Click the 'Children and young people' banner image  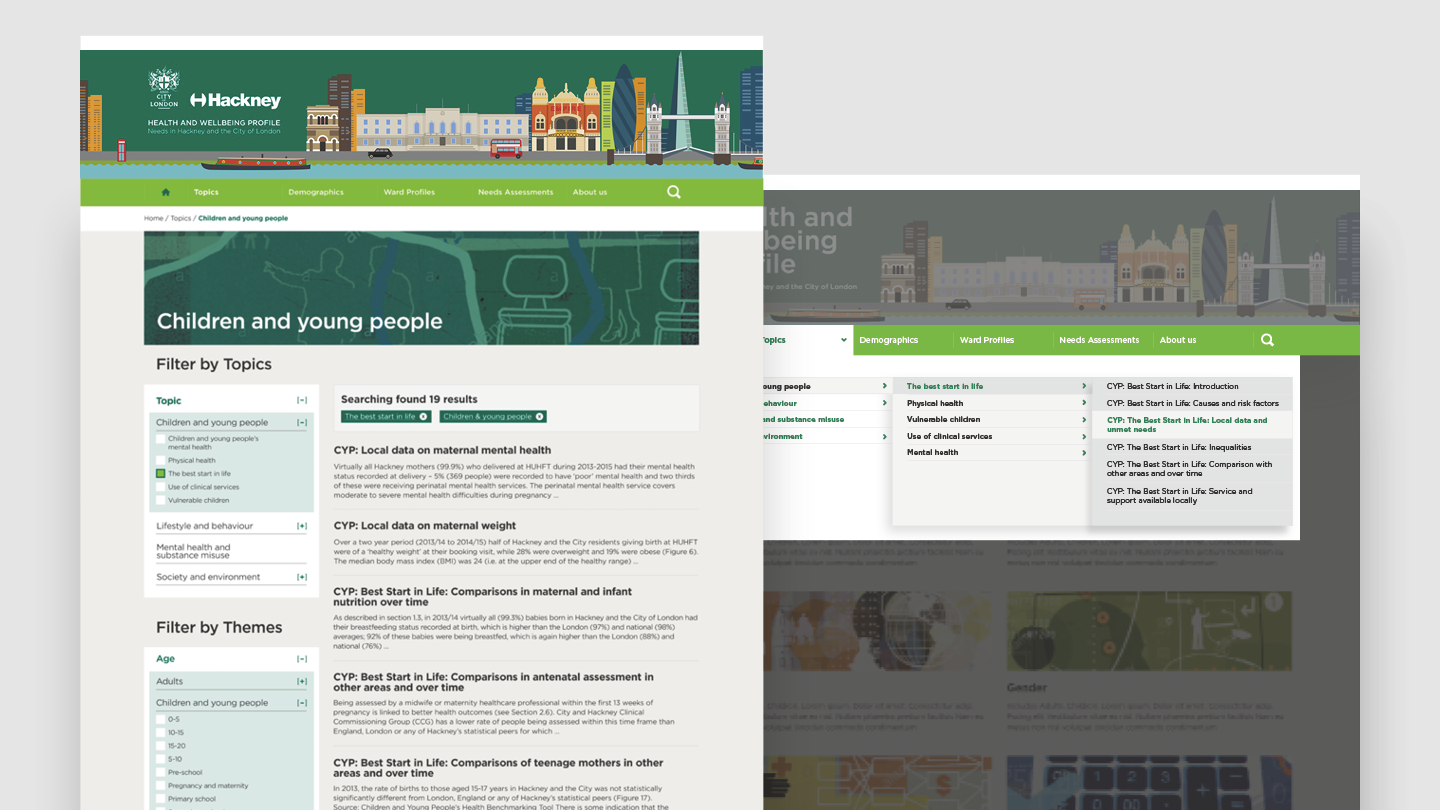pyautogui.click(x=421, y=287)
